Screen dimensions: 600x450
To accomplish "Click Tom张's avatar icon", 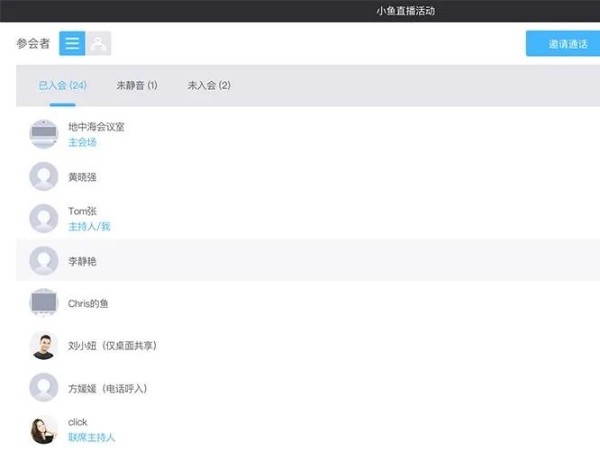I will [x=44, y=218].
